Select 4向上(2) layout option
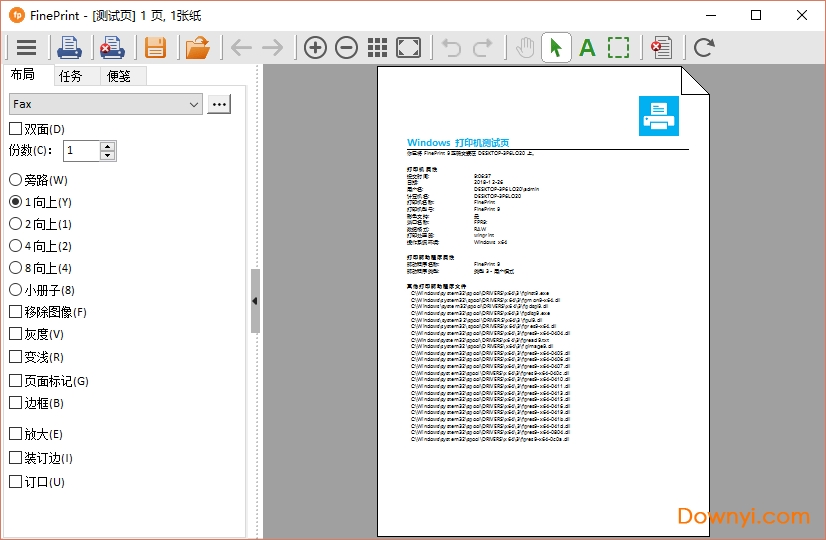Image resolution: width=826 pixels, height=540 pixels. coord(15,246)
